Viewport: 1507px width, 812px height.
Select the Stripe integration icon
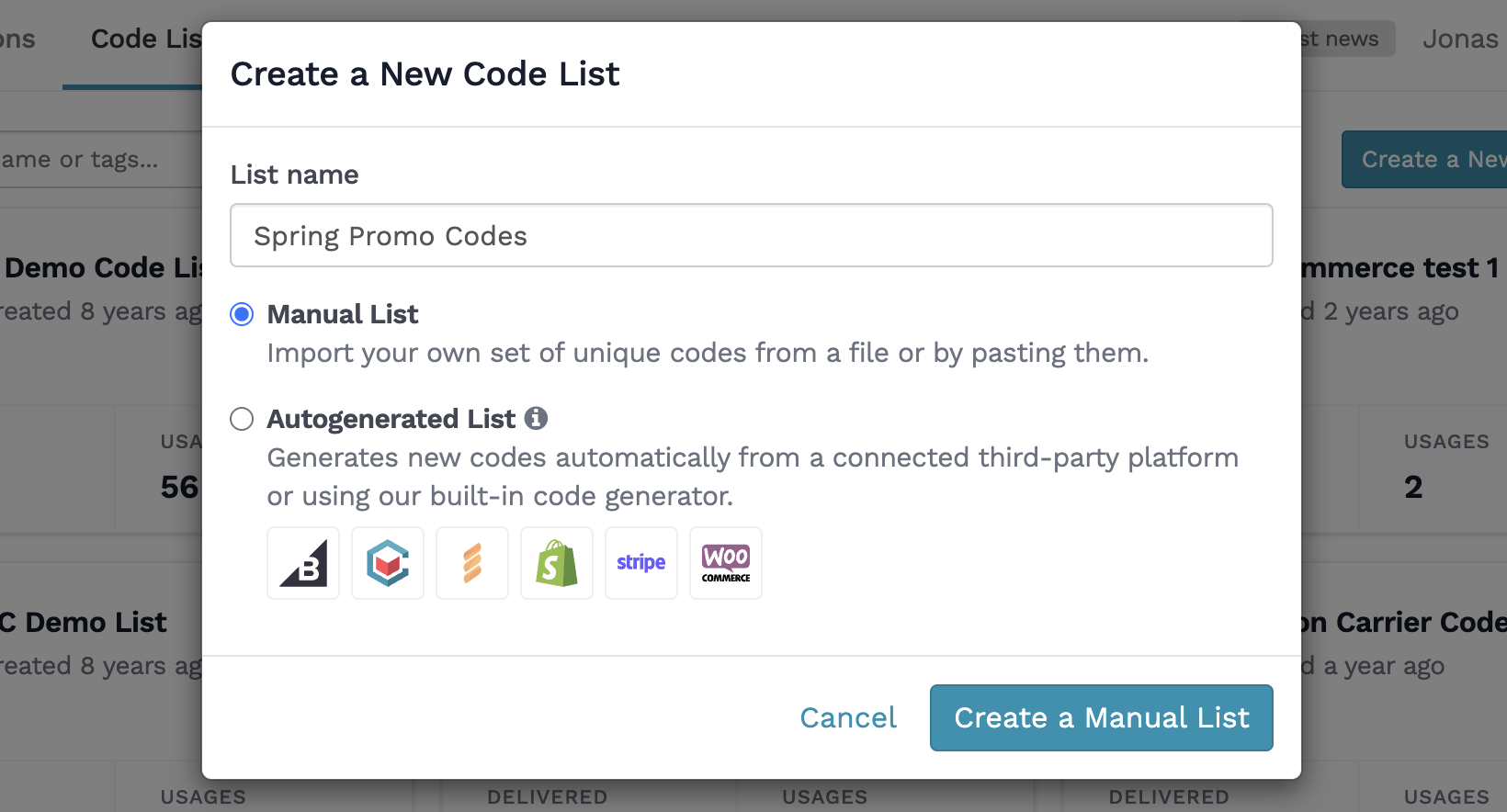(x=641, y=563)
